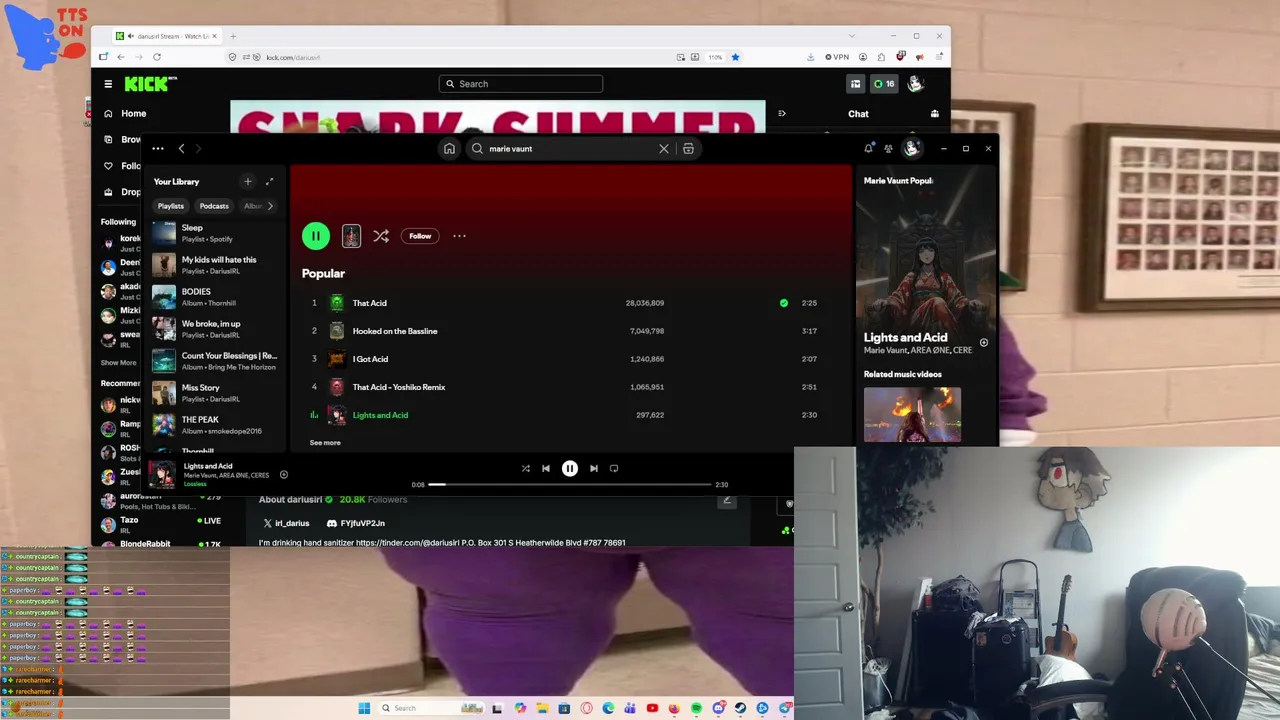Add 'Lights and Acid' from the right panel
Image resolution: width=1280 pixels, height=720 pixels.
pos(984,343)
